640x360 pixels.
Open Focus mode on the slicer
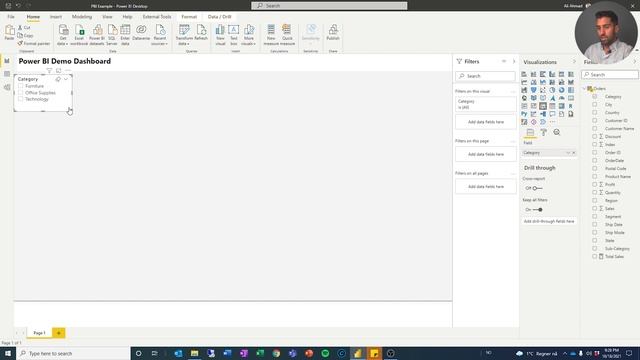tap(58, 71)
